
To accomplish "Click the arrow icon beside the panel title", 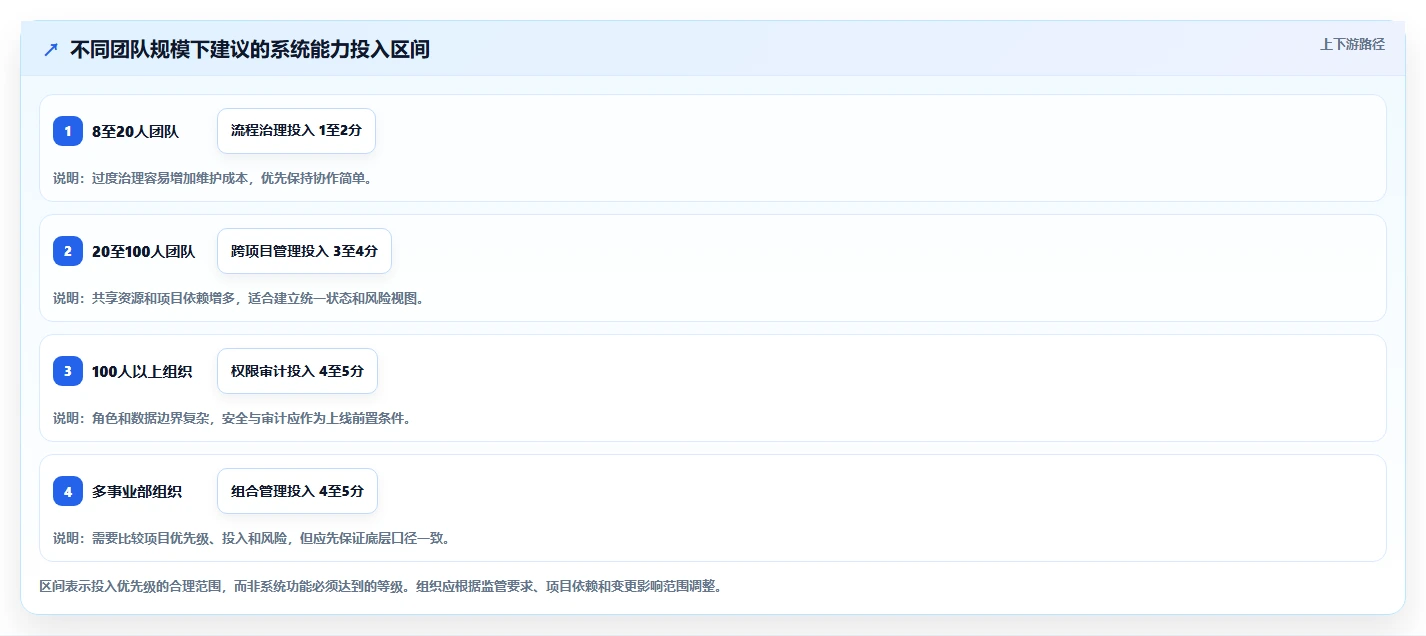I will (x=51, y=49).
